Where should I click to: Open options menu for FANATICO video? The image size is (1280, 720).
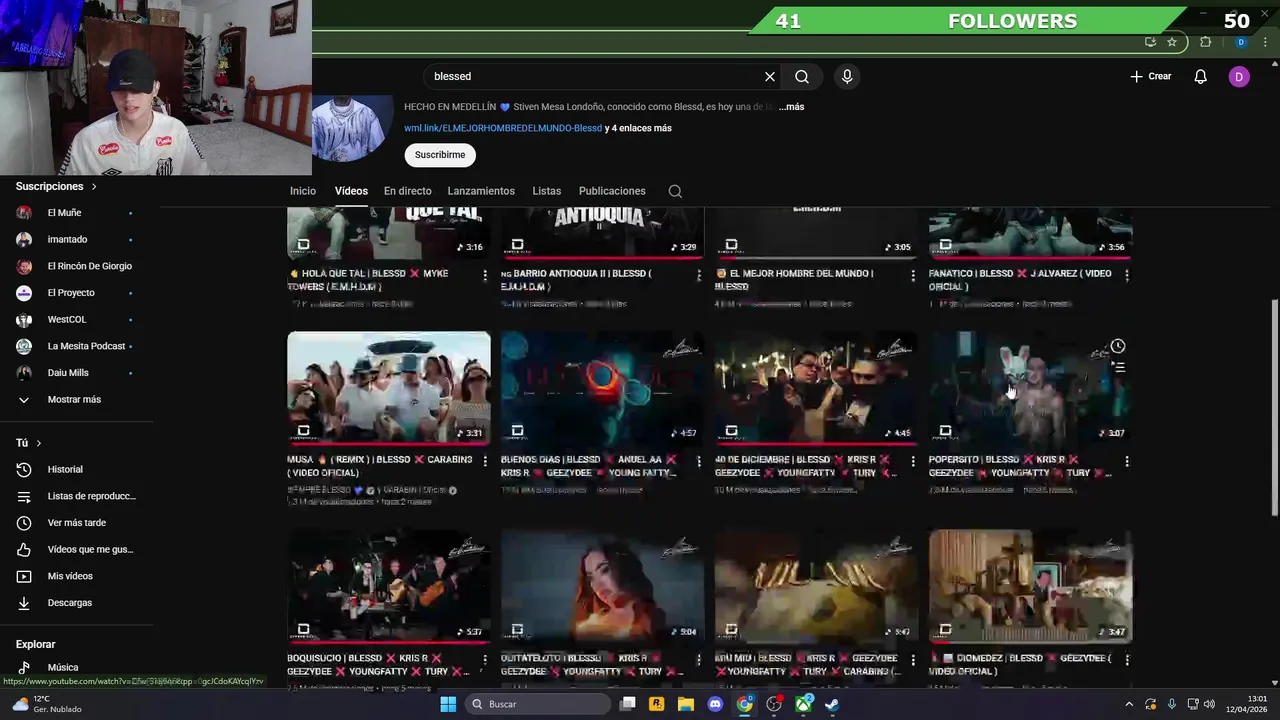[x=1127, y=274]
